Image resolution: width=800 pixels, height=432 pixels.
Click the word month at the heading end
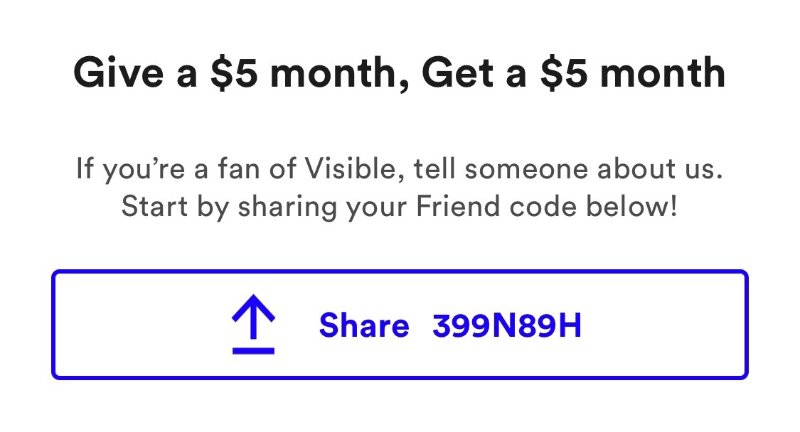(x=662, y=73)
